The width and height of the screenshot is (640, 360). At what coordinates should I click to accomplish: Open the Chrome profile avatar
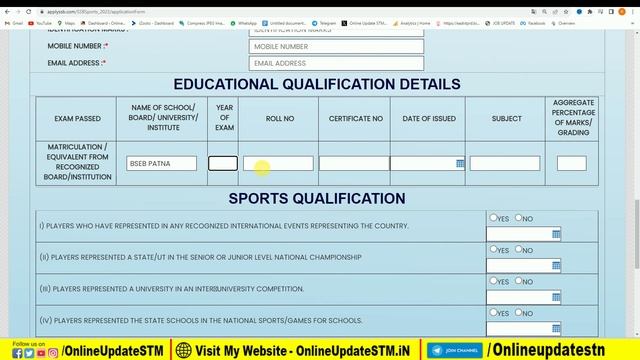622,12
